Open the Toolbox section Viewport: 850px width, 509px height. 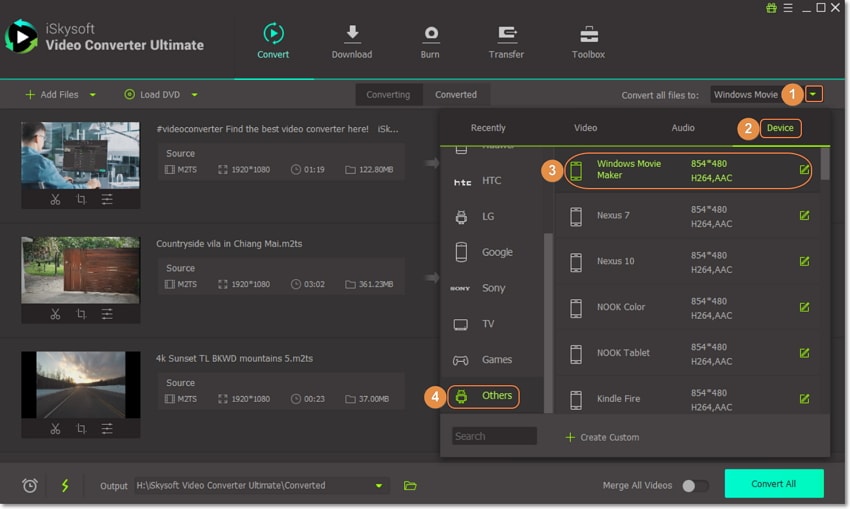tap(588, 42)
